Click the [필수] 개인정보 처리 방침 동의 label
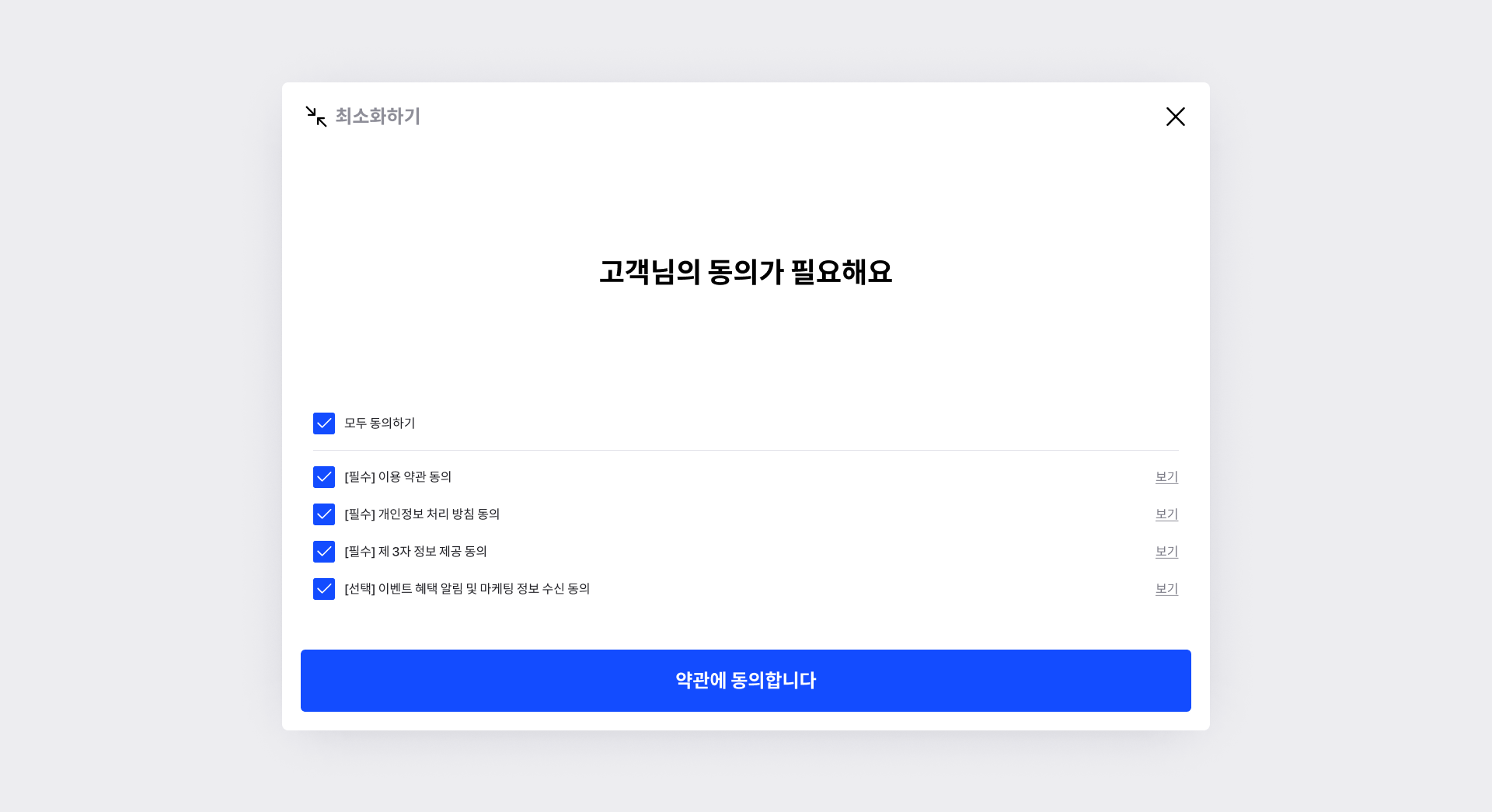Image resolution: width=1492 pixels, height=812 pixels. click(x=422, y=514)
